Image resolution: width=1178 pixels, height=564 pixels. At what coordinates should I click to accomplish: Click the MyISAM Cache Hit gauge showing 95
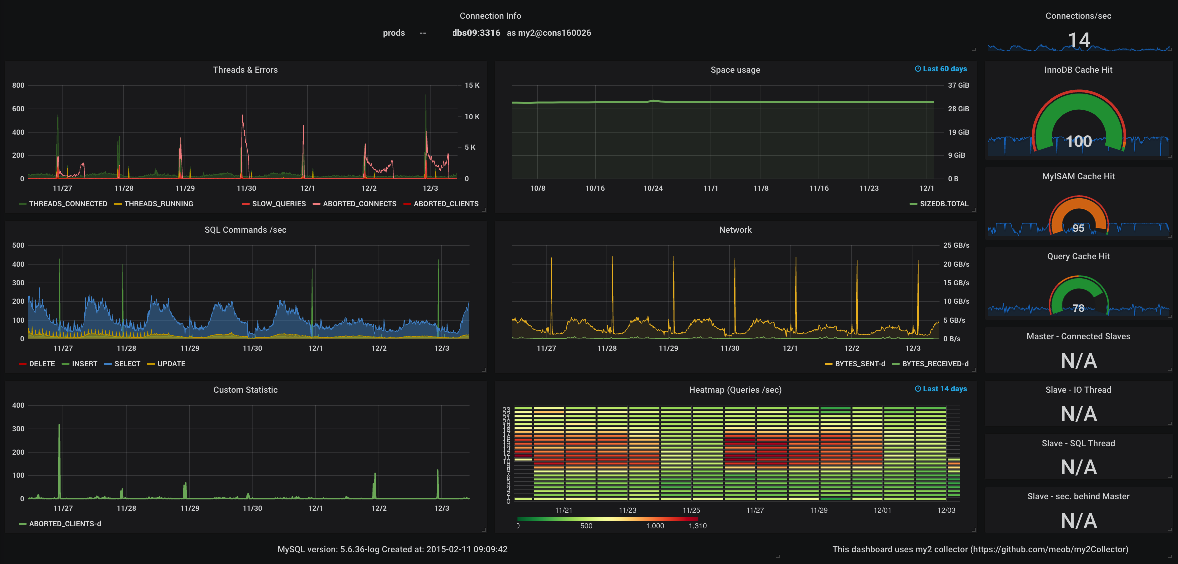[x=1079, y=214]
